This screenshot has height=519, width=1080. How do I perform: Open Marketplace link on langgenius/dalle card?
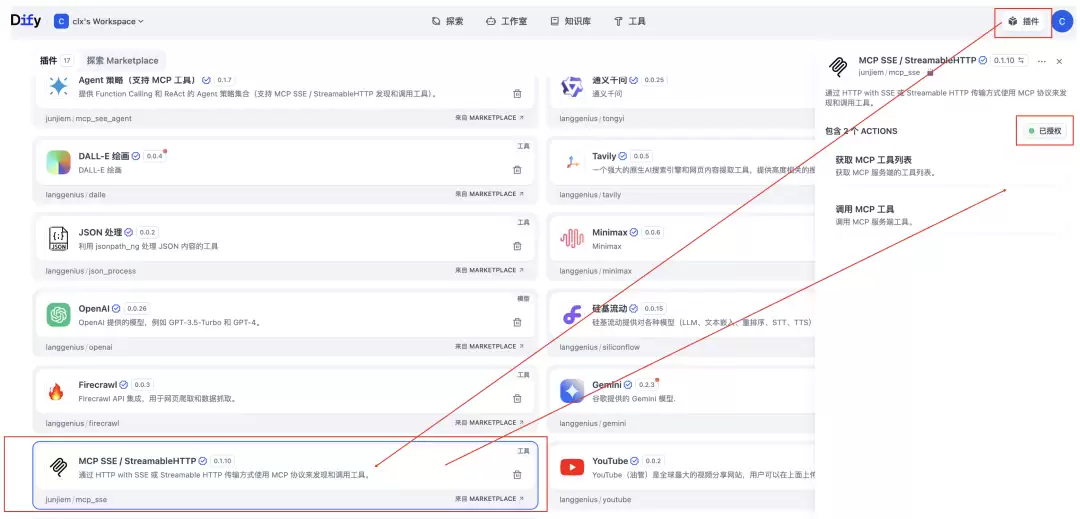489,194
